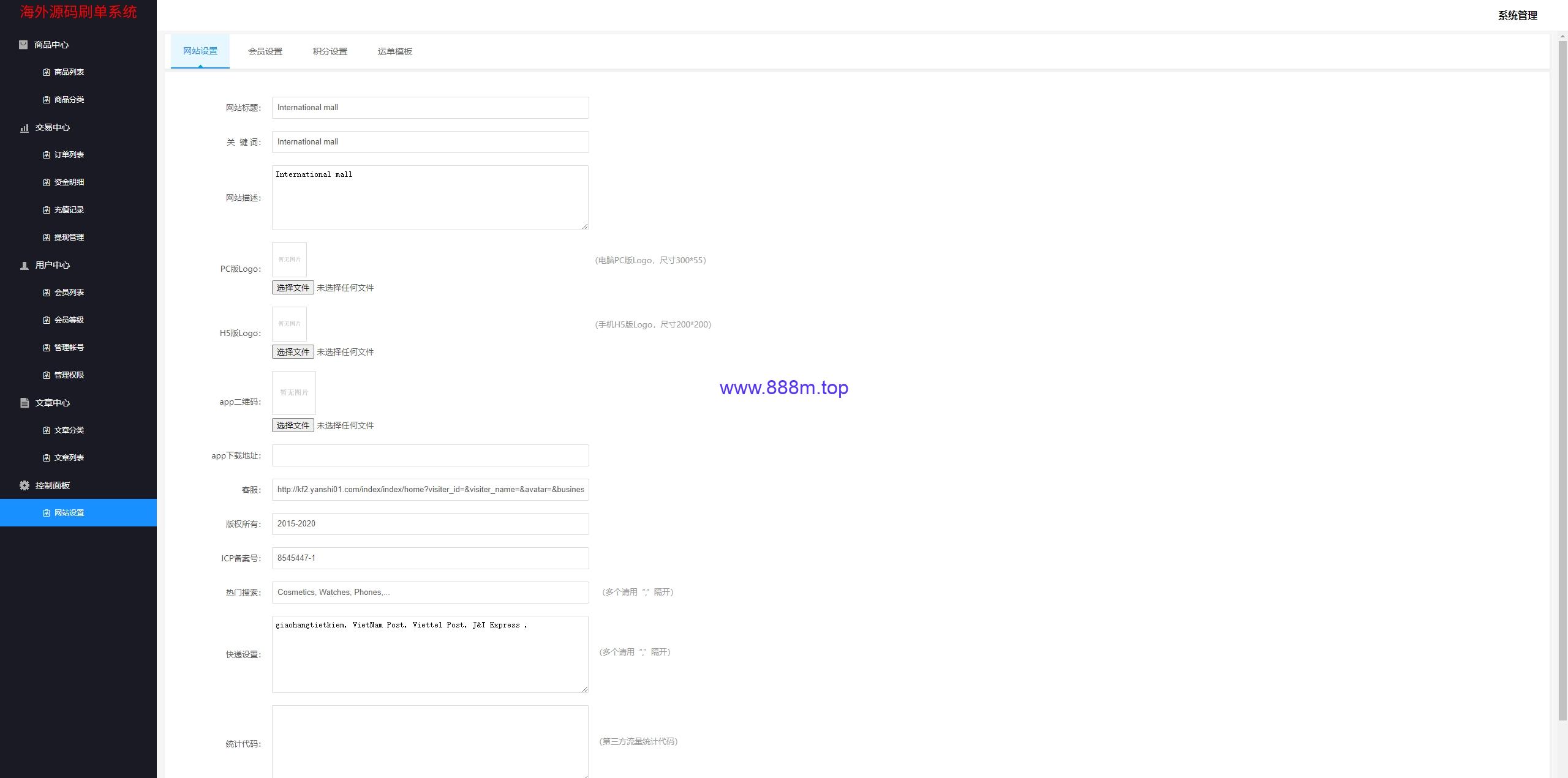Focus the ICP备案号 input field
Image resolution: width=1568 pixels, height=778 pixels.
430,558
